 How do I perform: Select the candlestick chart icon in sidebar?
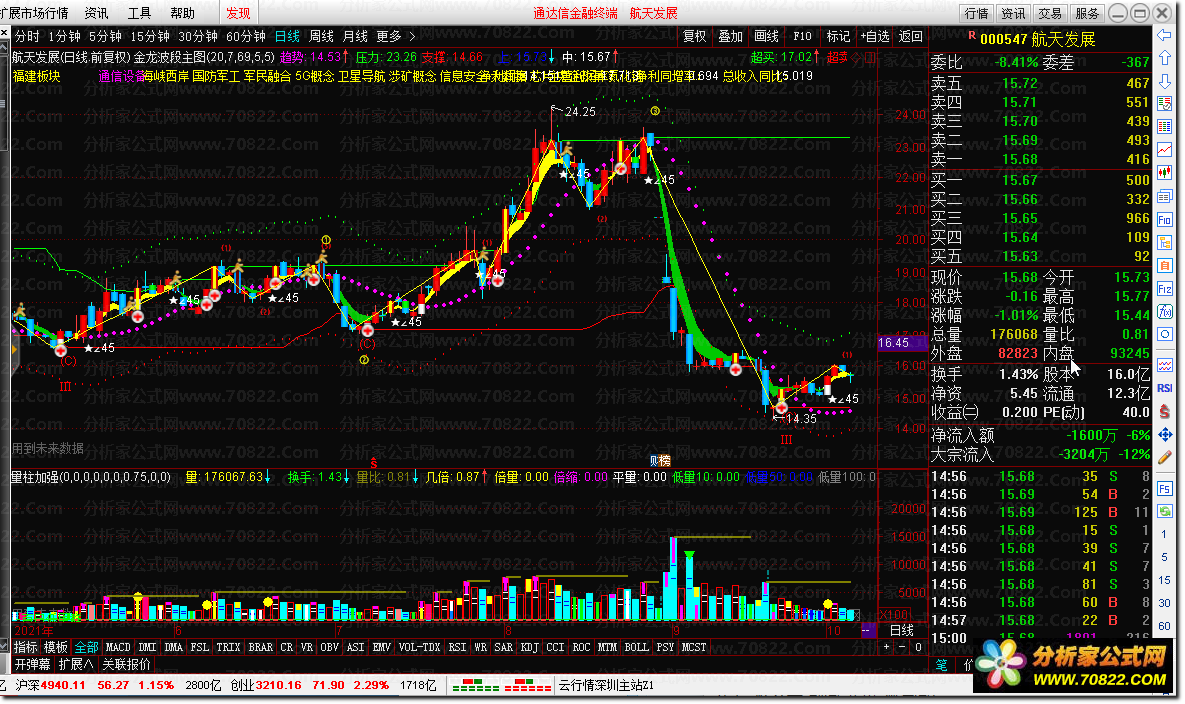click(x=1165, y=174)
